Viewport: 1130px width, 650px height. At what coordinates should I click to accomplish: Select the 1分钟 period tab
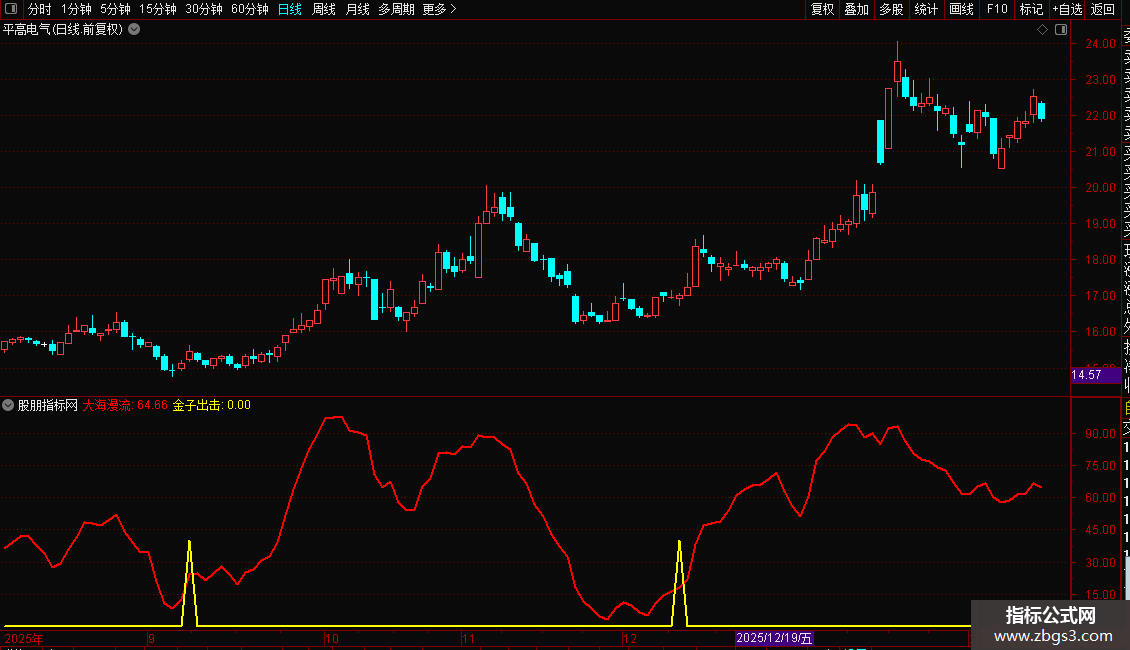(76, 9)
